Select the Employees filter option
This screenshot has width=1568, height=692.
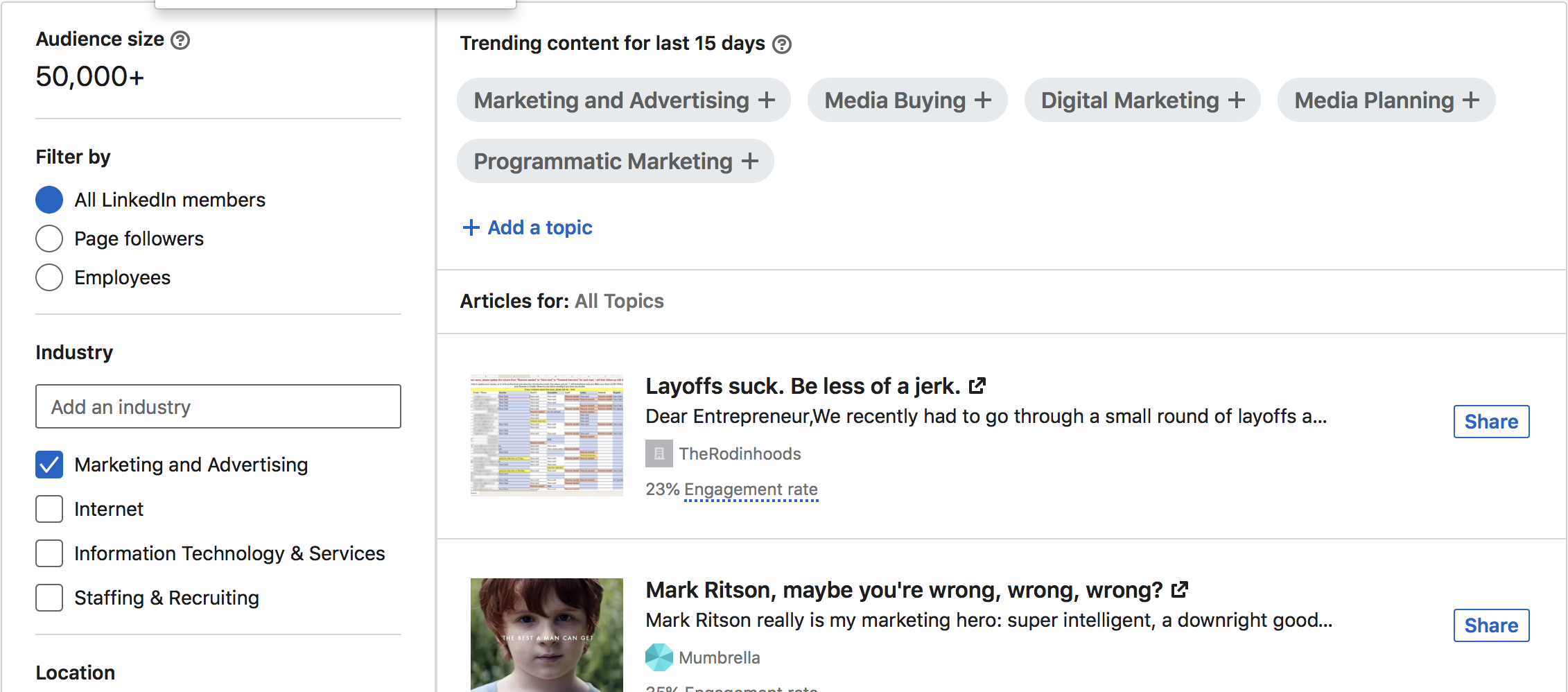(49, 277)
